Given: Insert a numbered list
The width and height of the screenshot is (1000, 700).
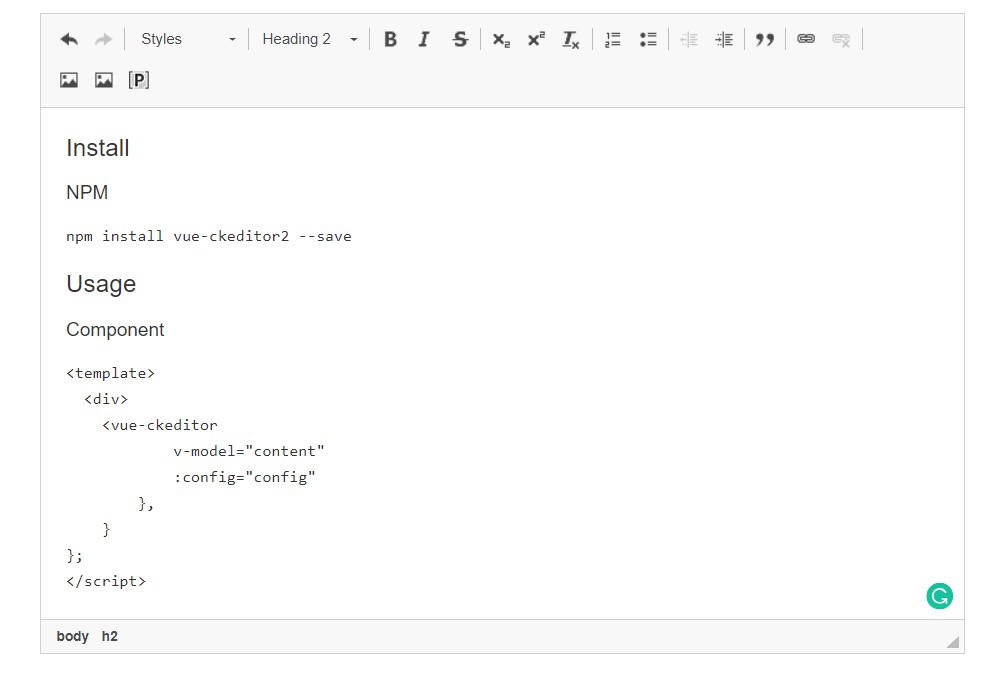Looking at the screenshot, I should pyautogui.click(x=613, y=40).
